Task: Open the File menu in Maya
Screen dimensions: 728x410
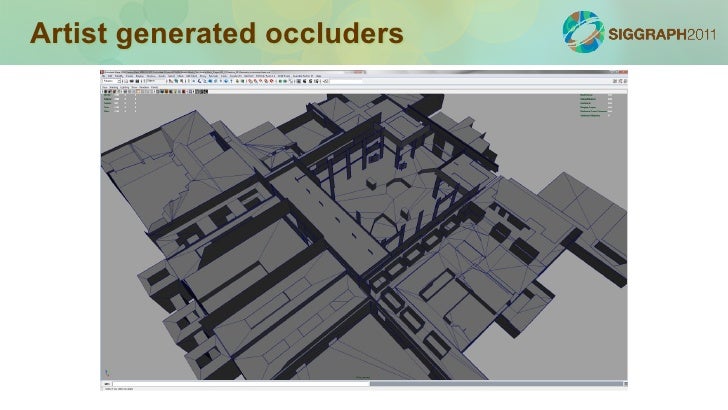Action: point(104,76)
